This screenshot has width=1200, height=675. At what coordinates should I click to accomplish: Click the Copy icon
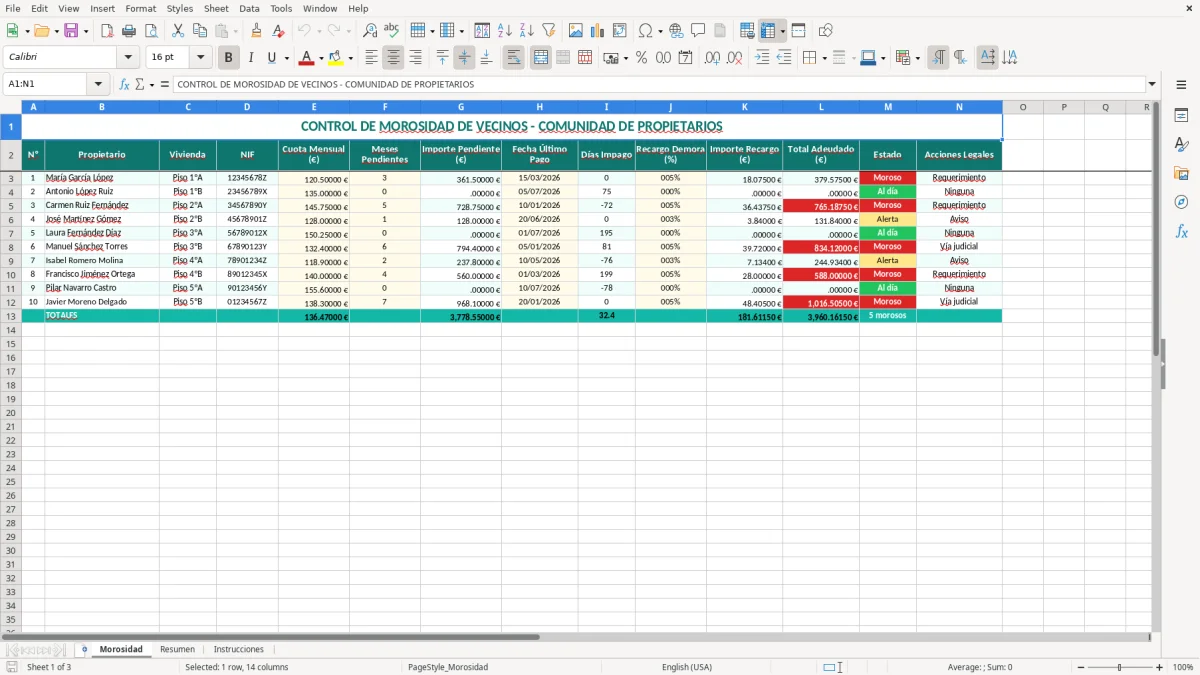(x=200, y=31)
